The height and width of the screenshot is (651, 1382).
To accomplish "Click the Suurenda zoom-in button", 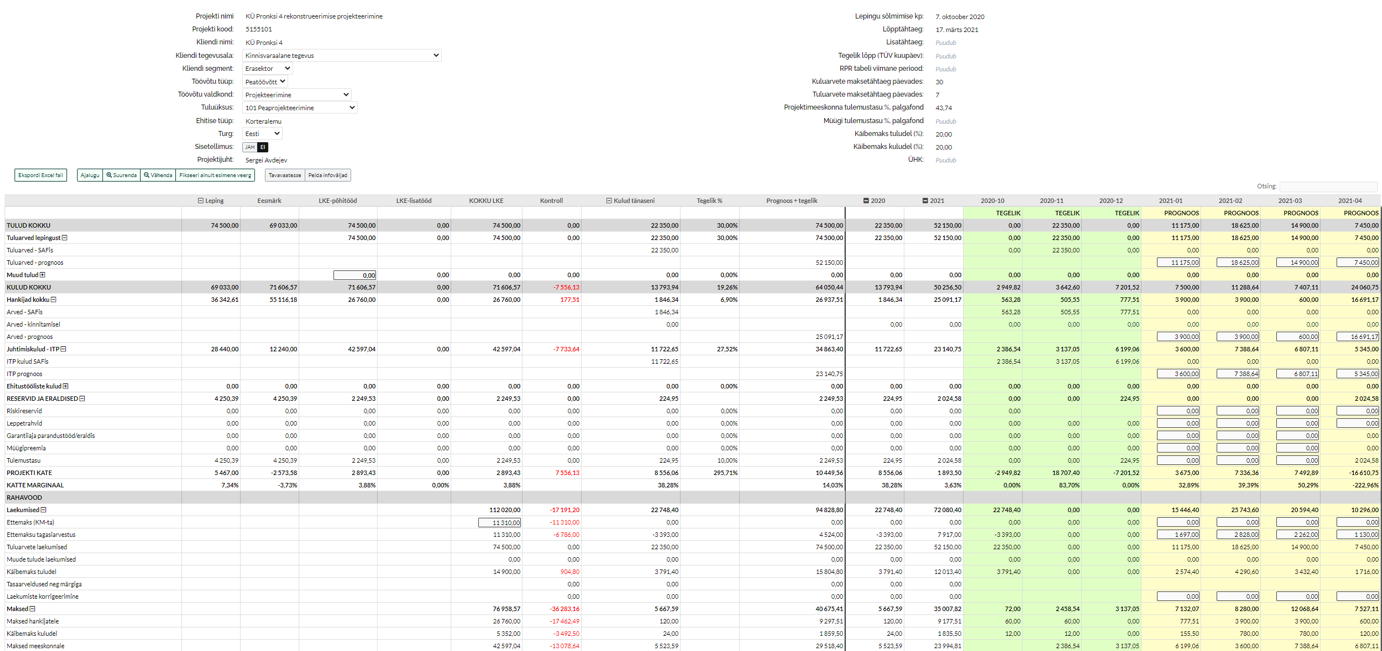I will click(x=122, y=175).
